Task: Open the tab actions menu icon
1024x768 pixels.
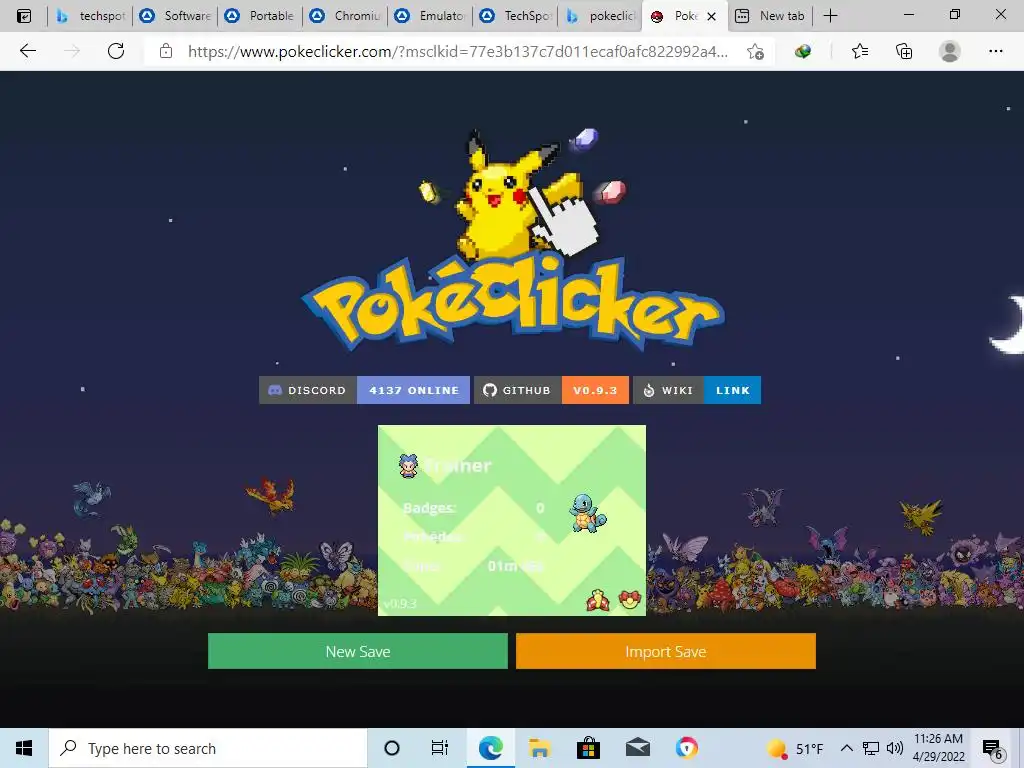Action: (x=24, y=16)
